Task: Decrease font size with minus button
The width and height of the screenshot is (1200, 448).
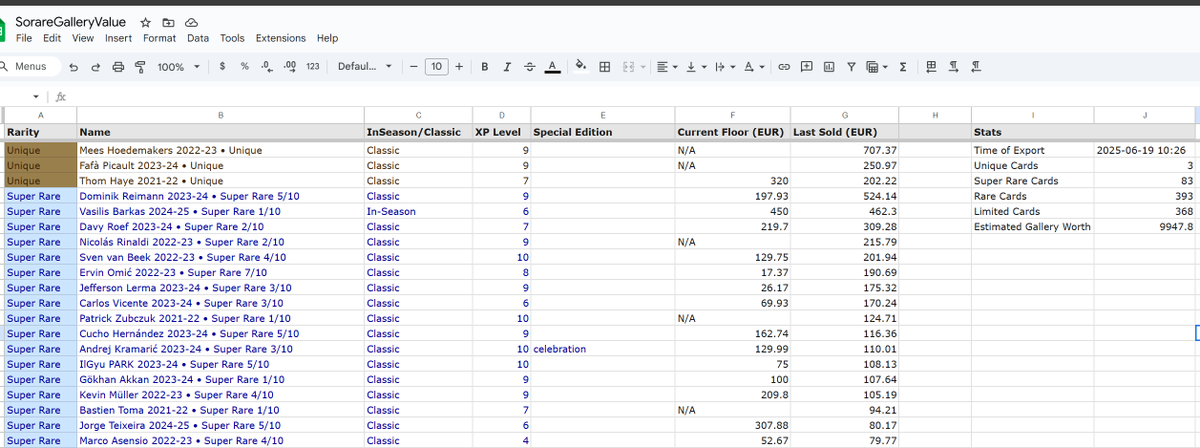Action: pyautogui.click(x=414, y=67)
